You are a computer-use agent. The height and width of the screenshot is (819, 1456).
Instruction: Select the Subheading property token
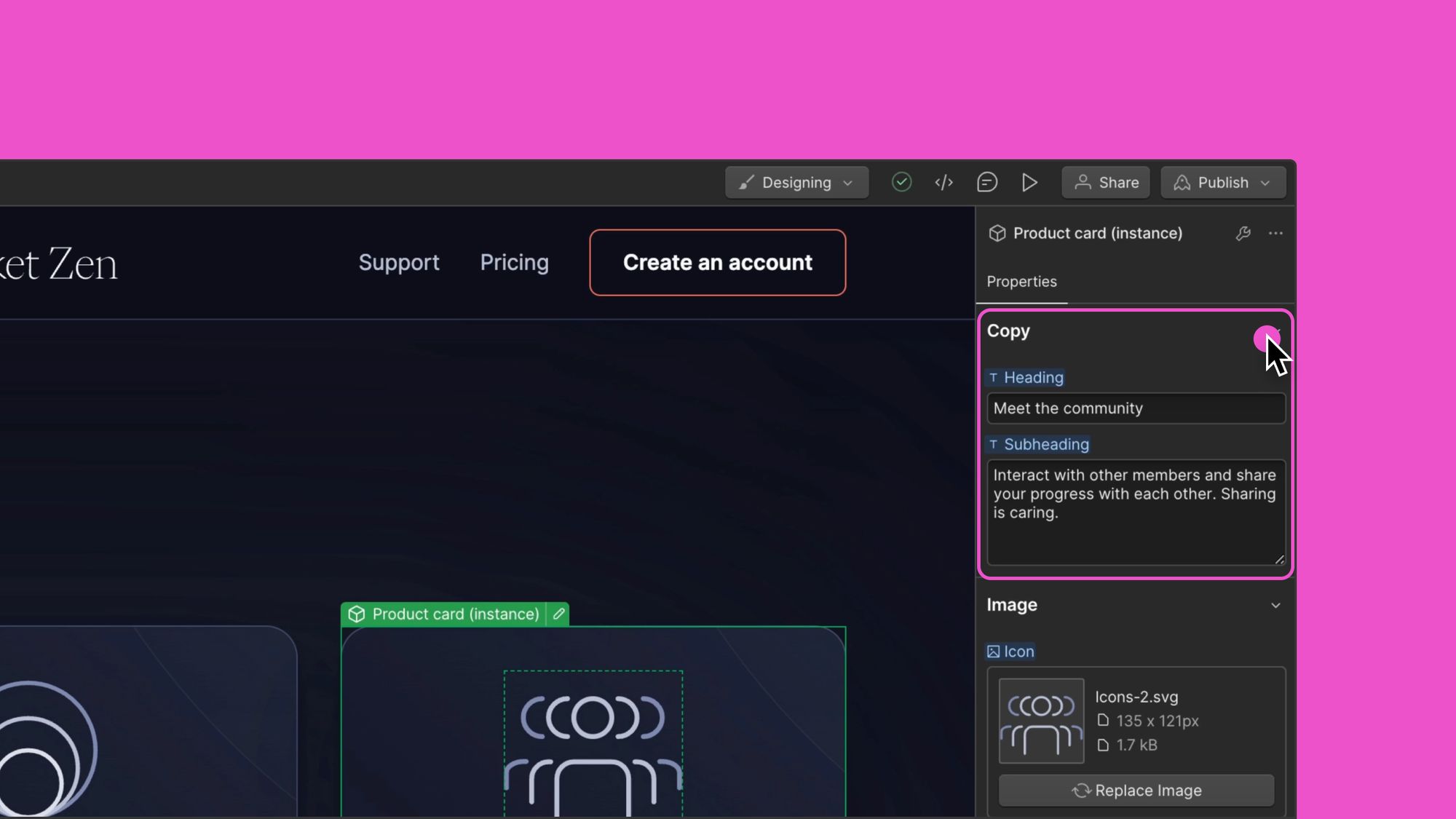[1038, 444]
